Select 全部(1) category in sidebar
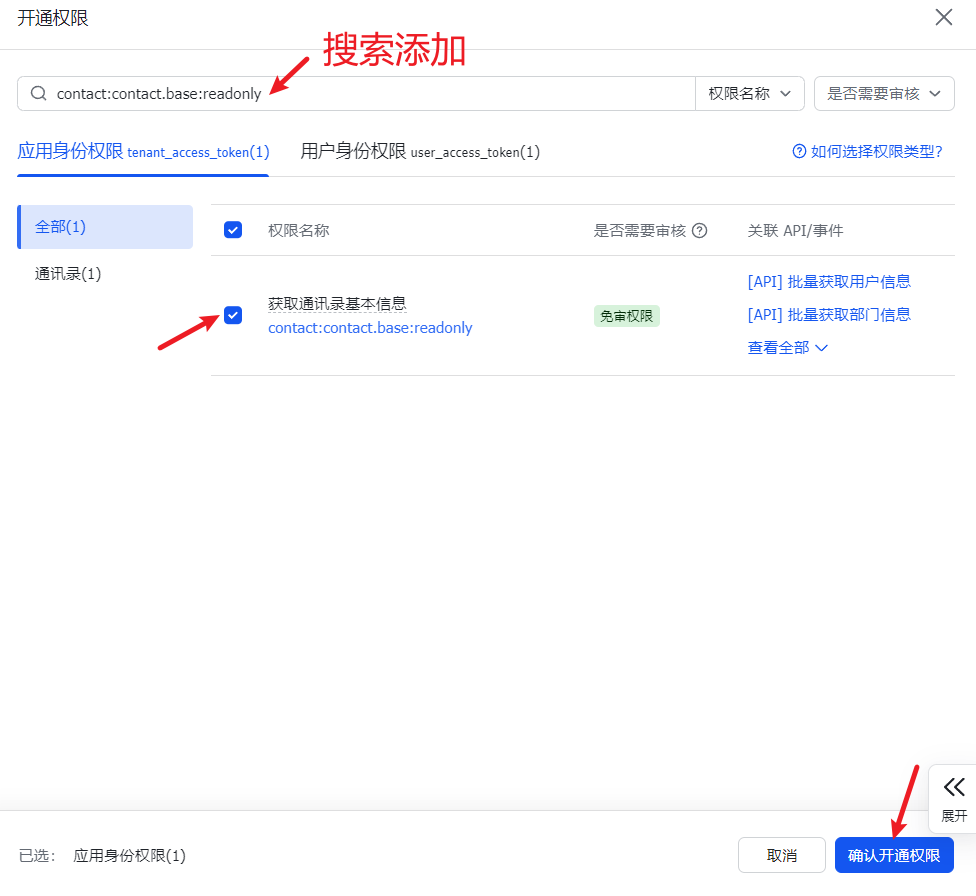This screenshot has height=896, width=976. 105,227
